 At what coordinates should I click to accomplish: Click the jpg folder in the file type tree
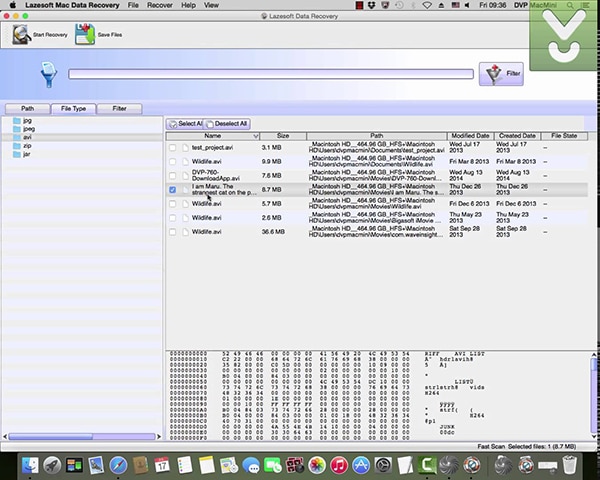[17, 121]
